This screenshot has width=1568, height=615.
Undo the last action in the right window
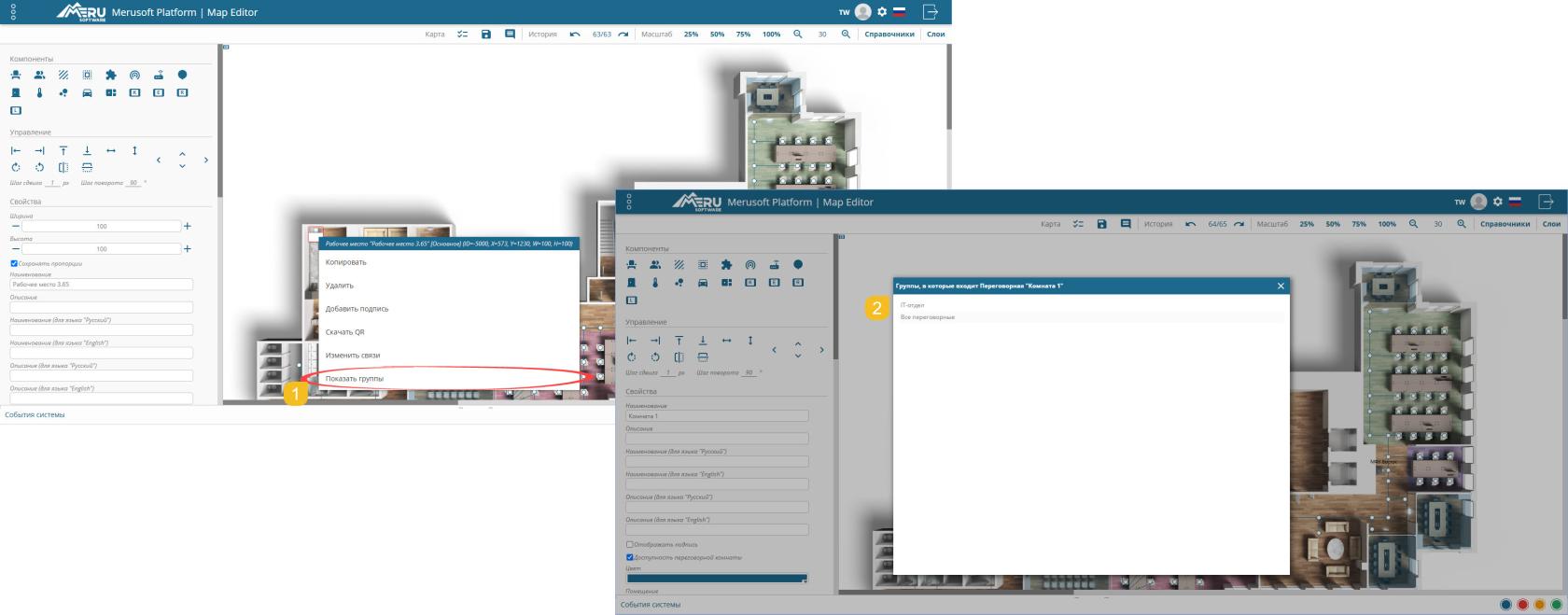(1190, 224)
